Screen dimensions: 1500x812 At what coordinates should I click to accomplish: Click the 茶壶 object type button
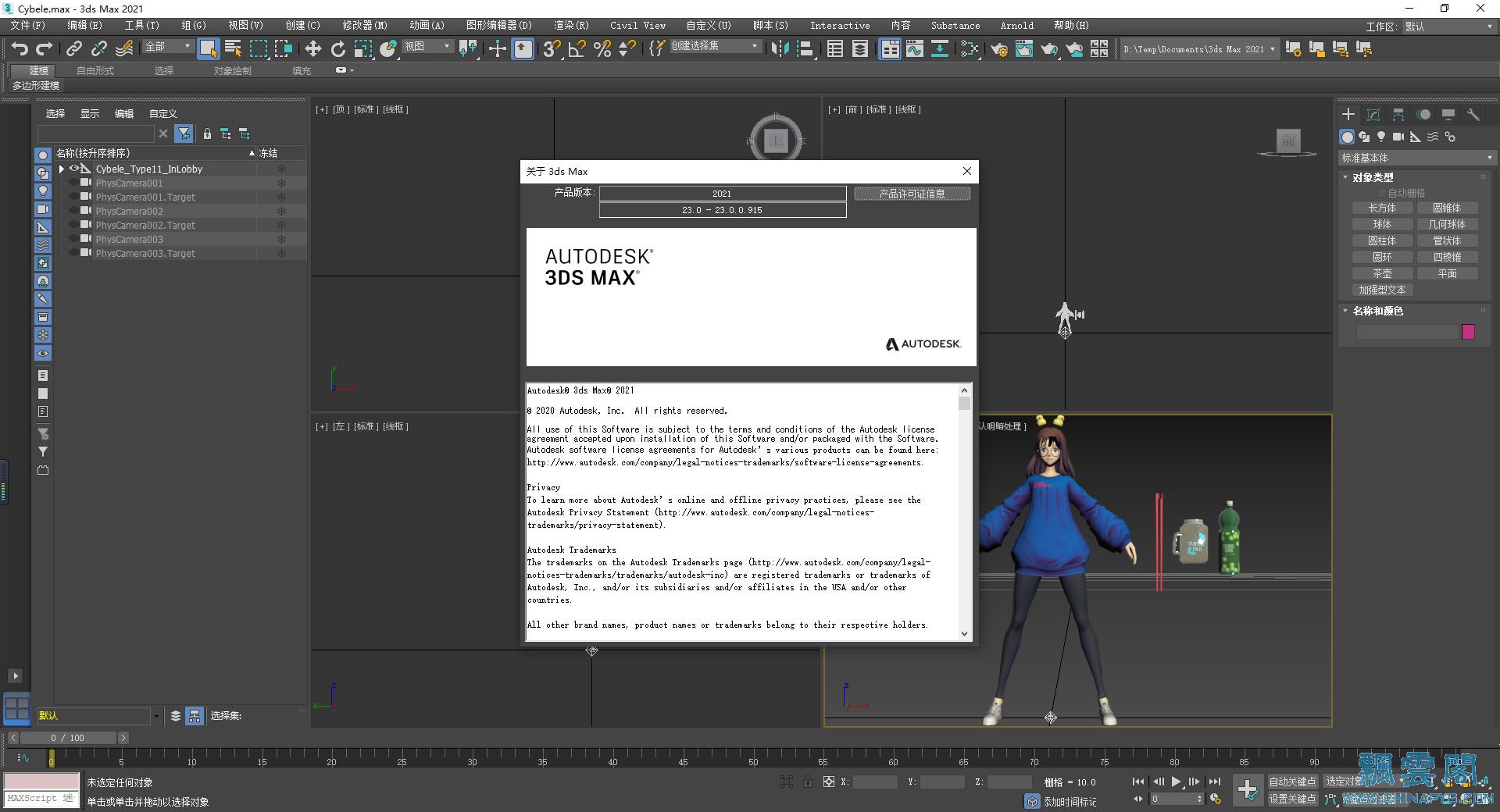1381,274
